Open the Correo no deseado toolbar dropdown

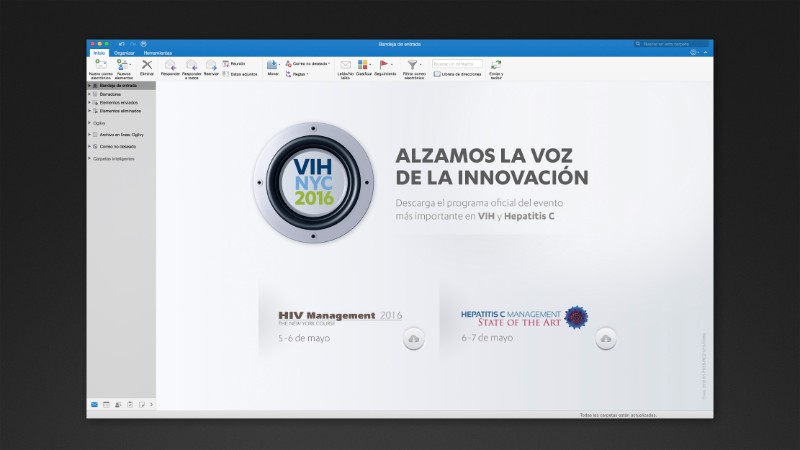(x=308, y=64)
